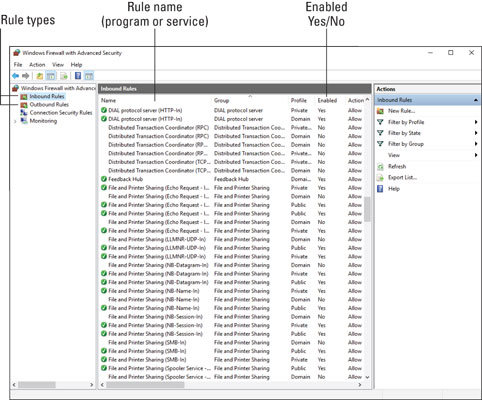Open the Filter by State submenu arrow
Image resolution: width=482 pixels, height=400 pixels.
(476, 133)
